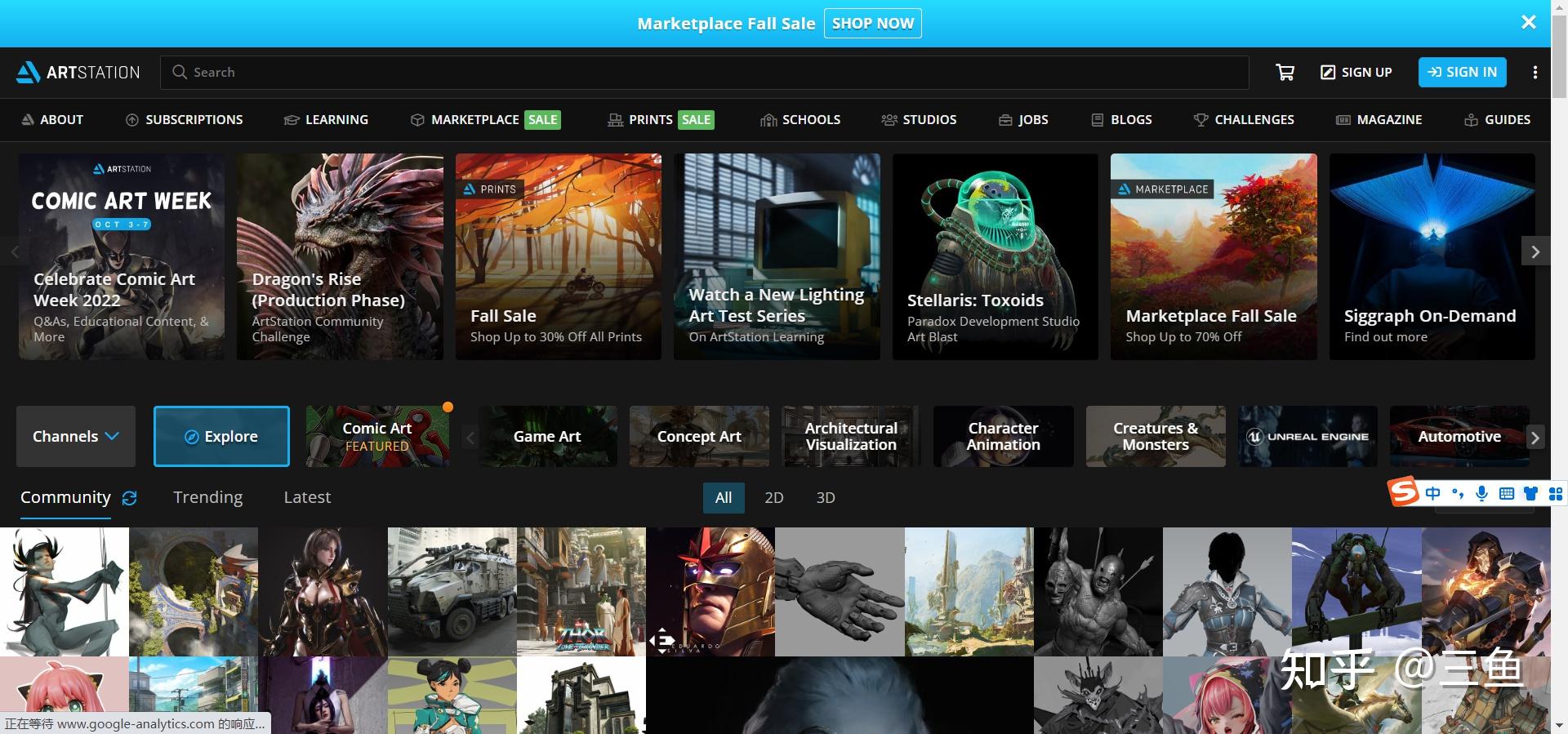Click the Sign In button
Image resolution: width=1568 pixels, height=734 pixels.
pyautogui.click(x=1462, y=72)
